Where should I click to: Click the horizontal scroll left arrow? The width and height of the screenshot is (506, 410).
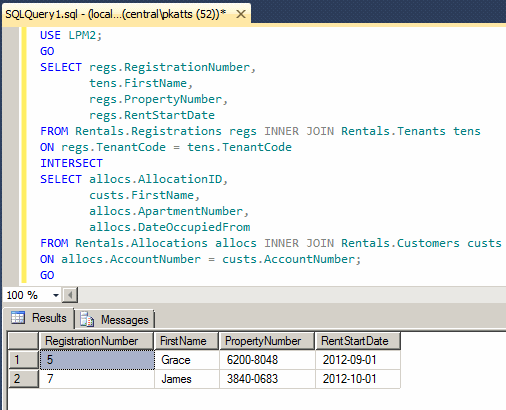[70, 295]
